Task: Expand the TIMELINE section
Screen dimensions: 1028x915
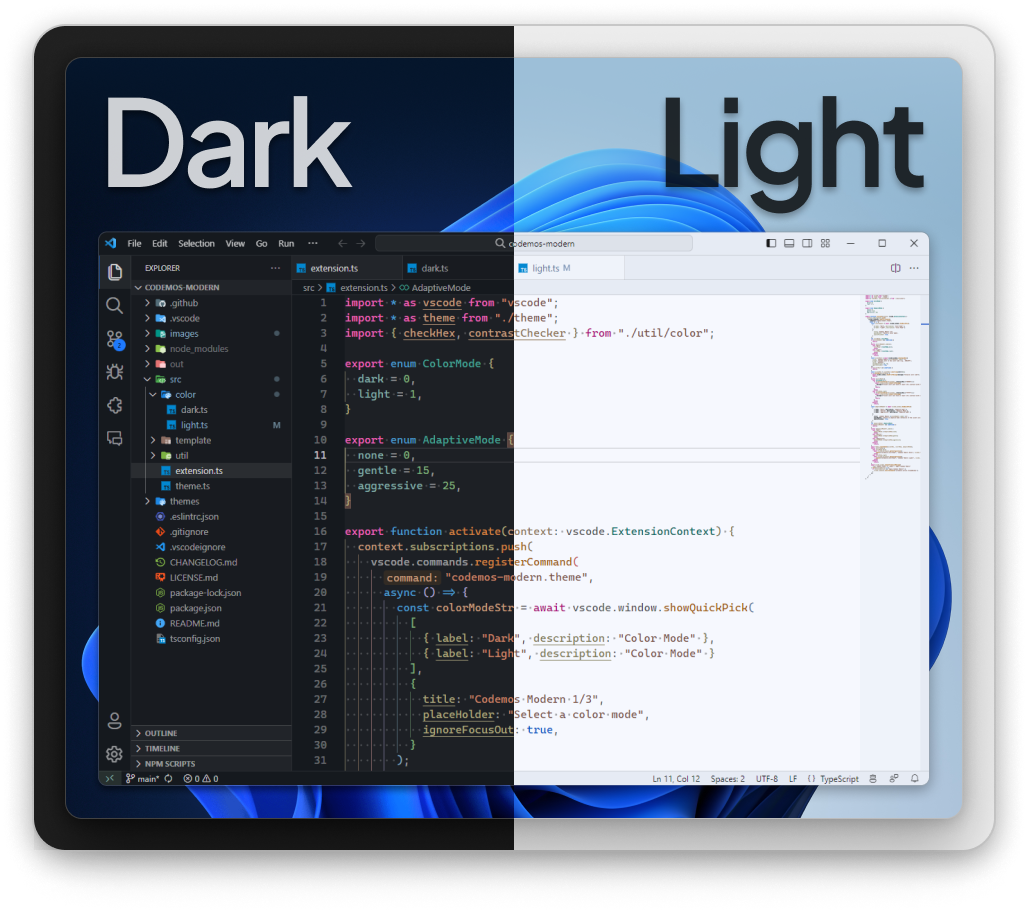Action: [211, 749]
